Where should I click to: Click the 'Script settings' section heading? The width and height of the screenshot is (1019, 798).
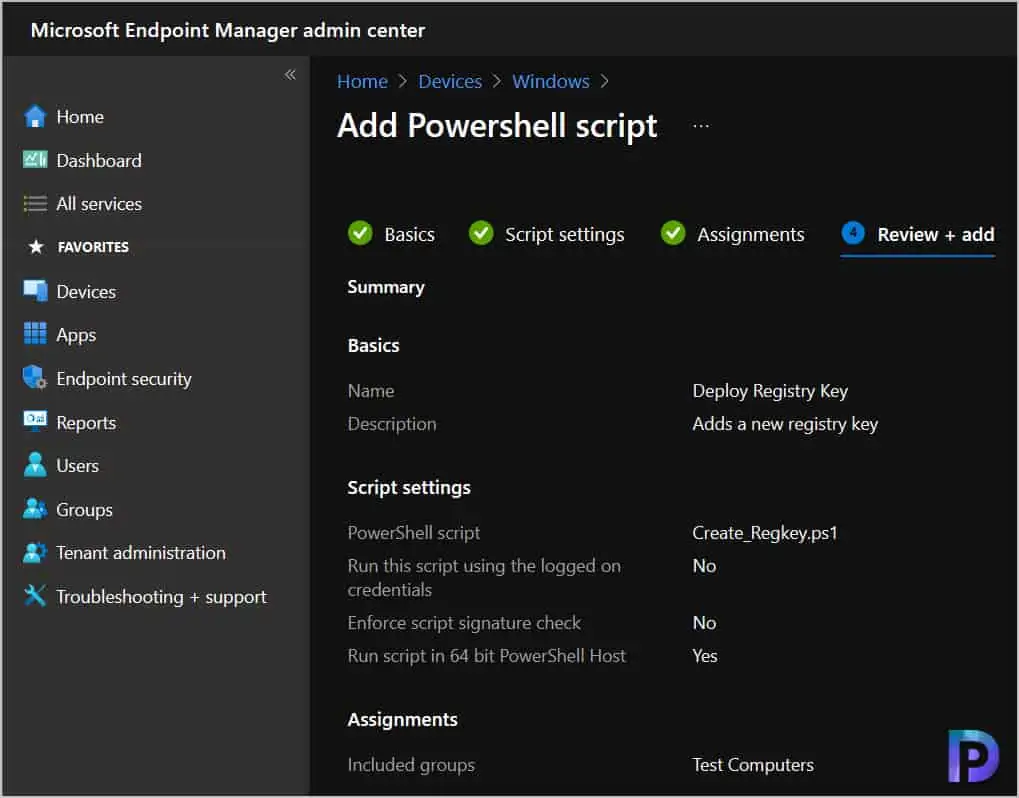(409, 488)
